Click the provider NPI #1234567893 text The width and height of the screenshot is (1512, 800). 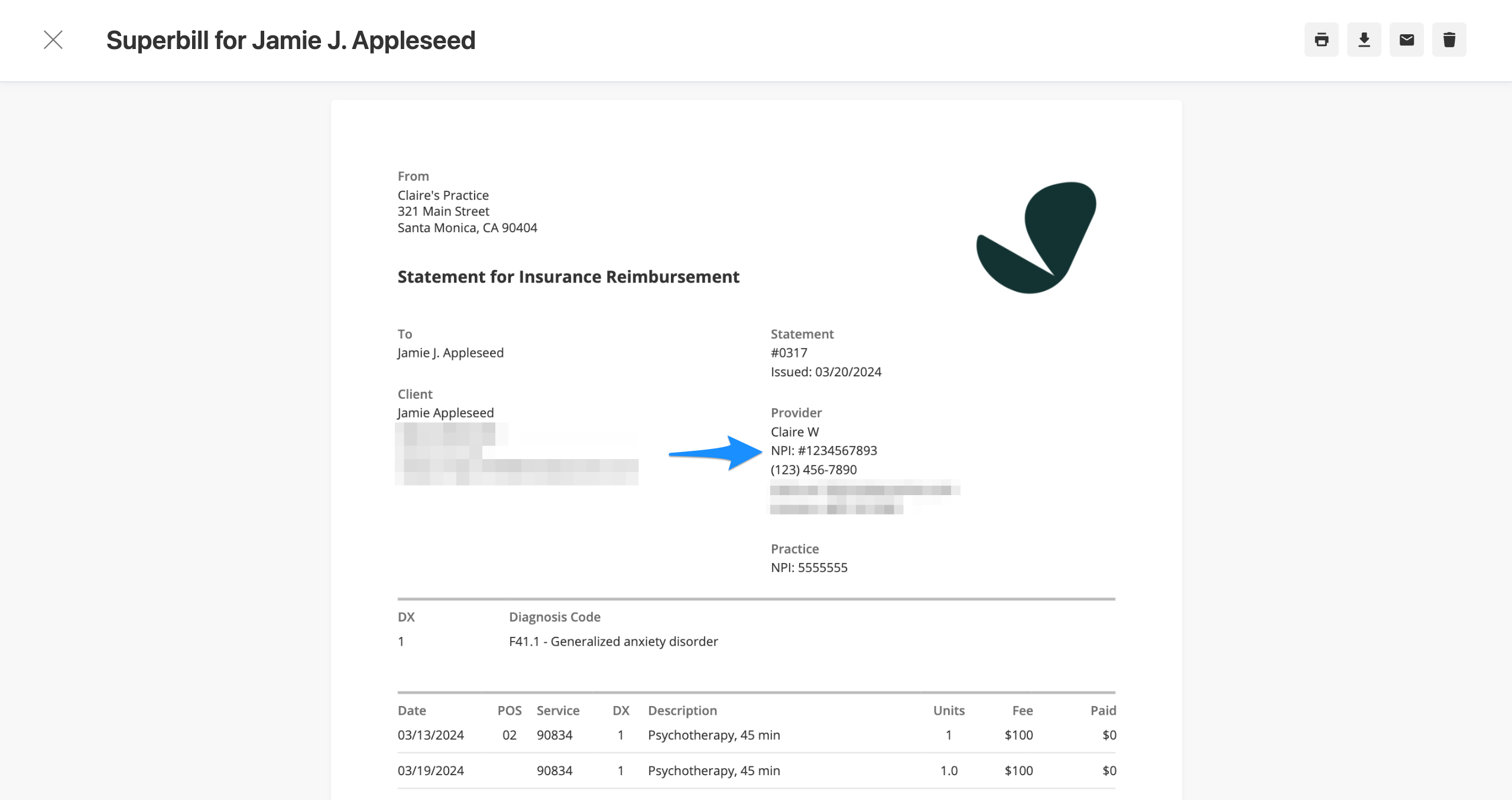pyautogui.click(x=823, y=450)
